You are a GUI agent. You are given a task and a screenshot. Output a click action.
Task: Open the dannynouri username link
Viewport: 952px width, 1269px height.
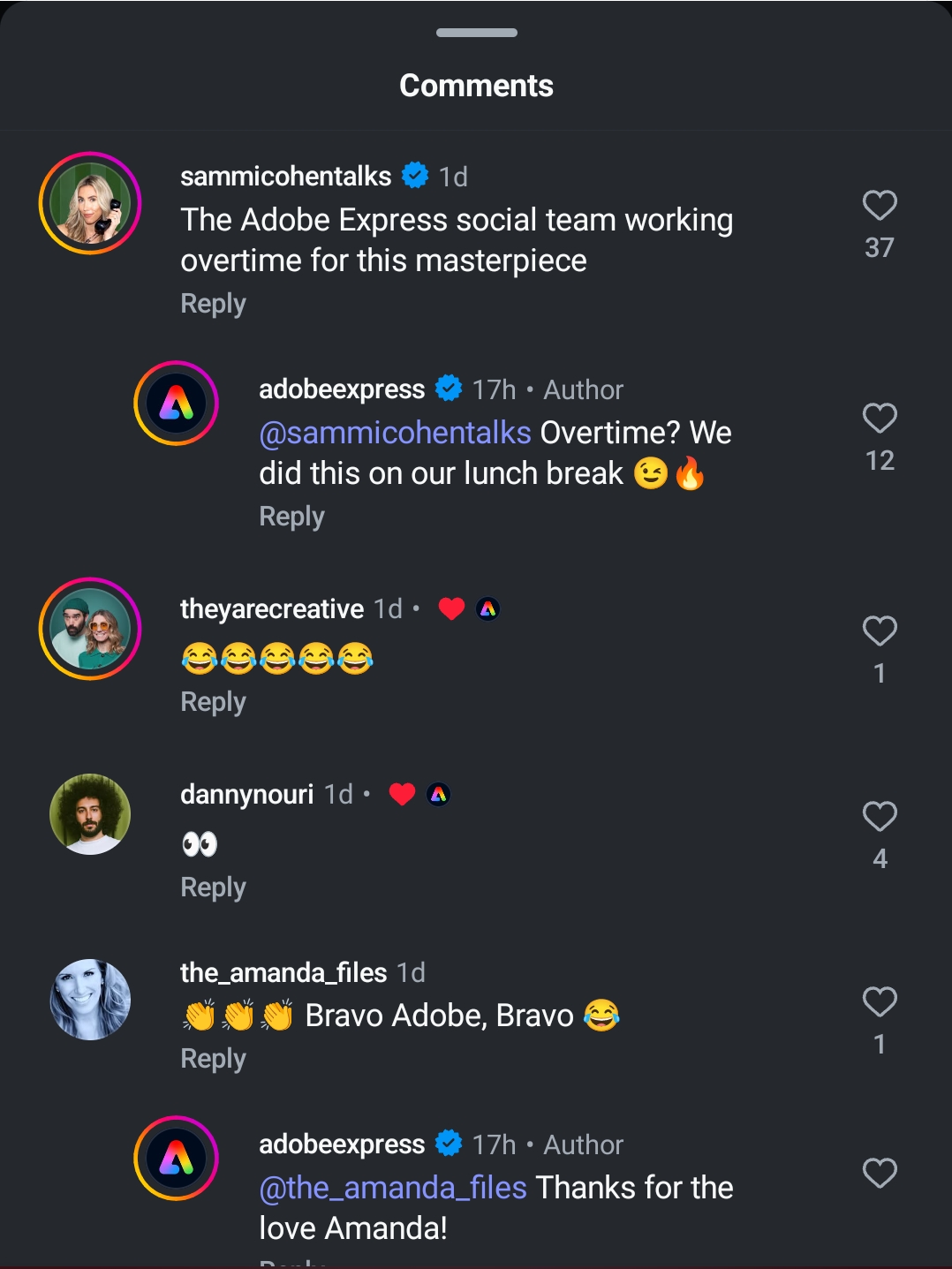tap(246, 795)
